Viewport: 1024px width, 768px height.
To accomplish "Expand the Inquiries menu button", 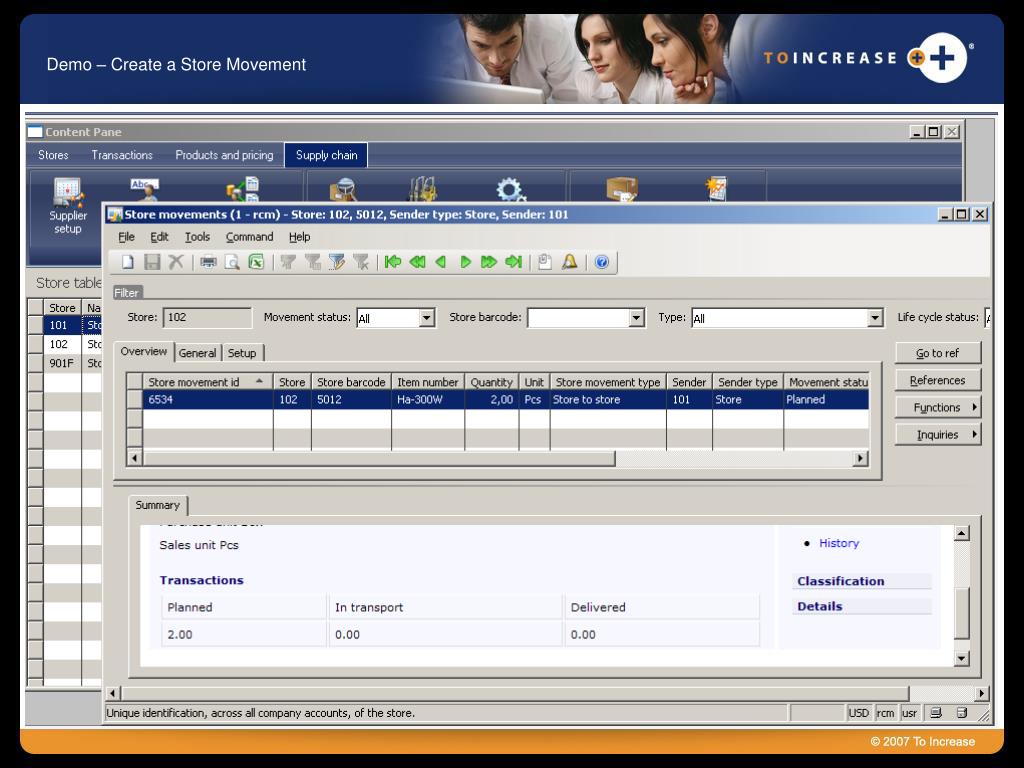I will click(938, 435).
